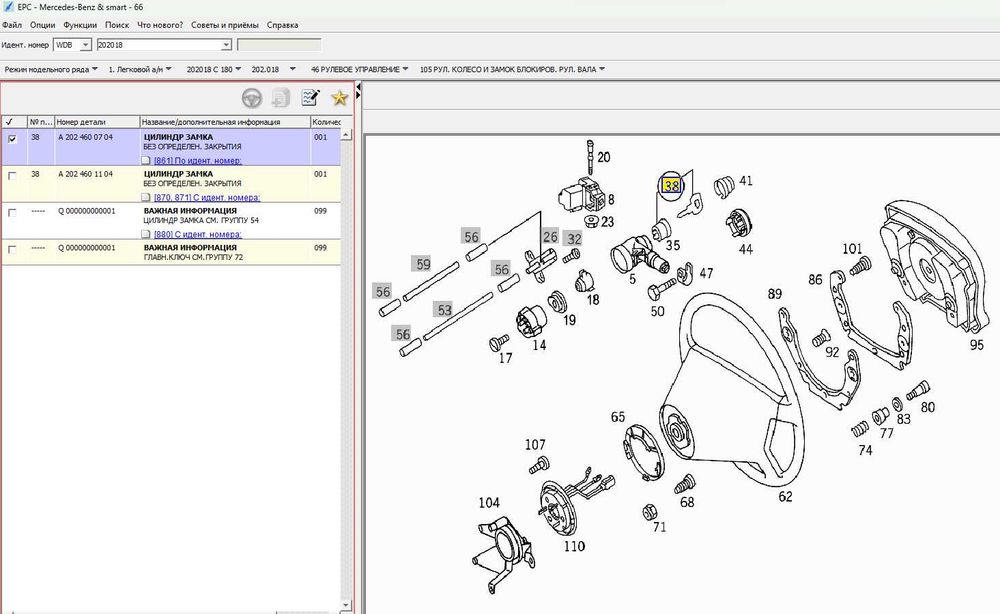The width and height of the screenshot is (1000, 614).
Task: Check the checkbox for ГЛАВН.КЛЮЧ СМ.ГРУППУ 72 row
Action: coord(12,249)
